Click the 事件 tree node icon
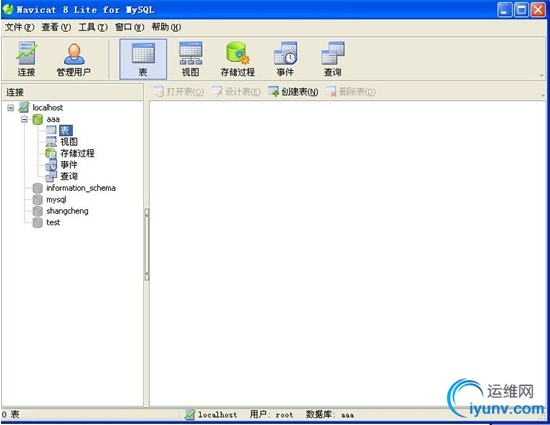This screenshot has height=425, width=550. pyautogui.click(x=51, y=164)
